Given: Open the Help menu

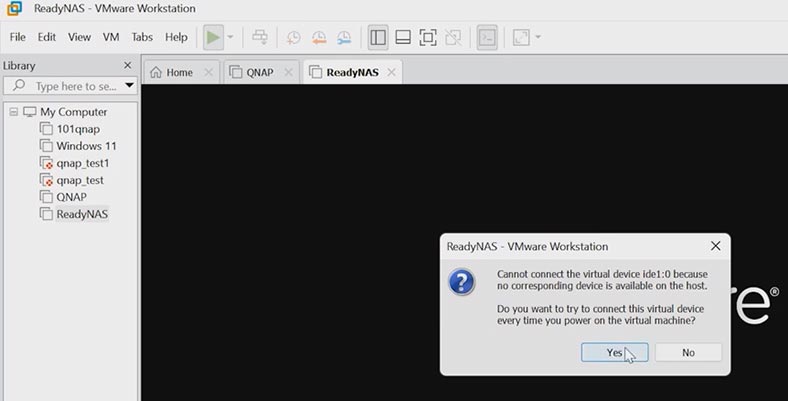Looking at the screenshot, I should tap(176, 37).
